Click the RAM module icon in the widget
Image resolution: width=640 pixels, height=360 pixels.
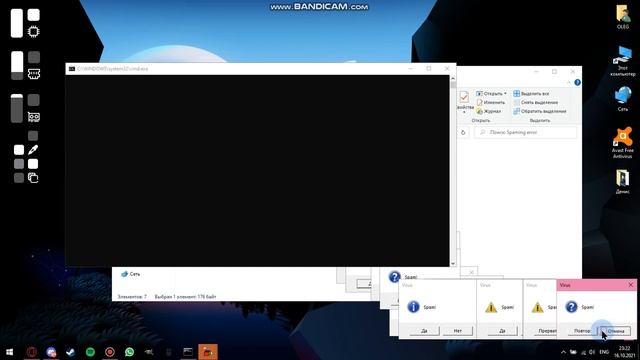pos(33,74)
